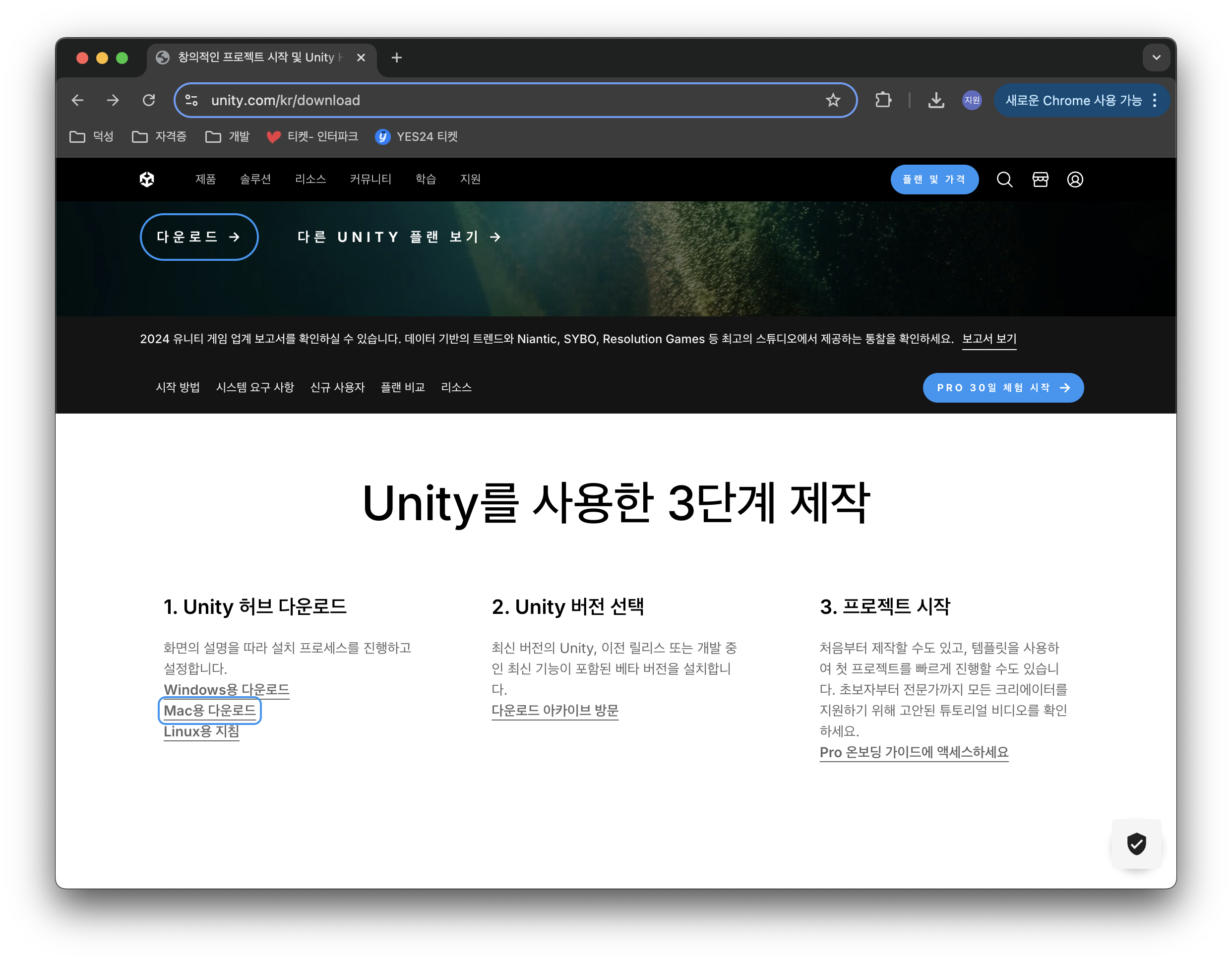The height and width of the screenshot is (962, 1232).
Task: Open Chrome downloads icon
Action: pos(936,100)
